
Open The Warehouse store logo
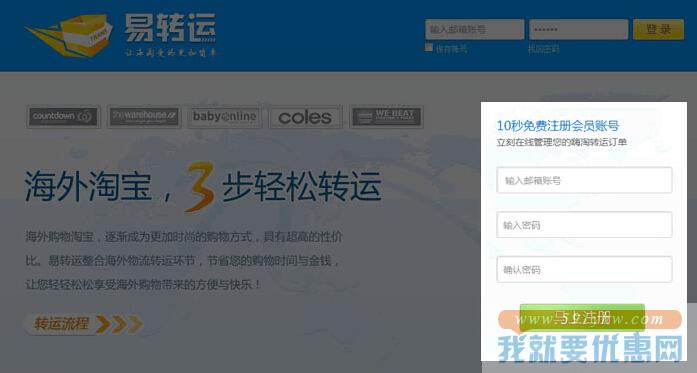144,117
